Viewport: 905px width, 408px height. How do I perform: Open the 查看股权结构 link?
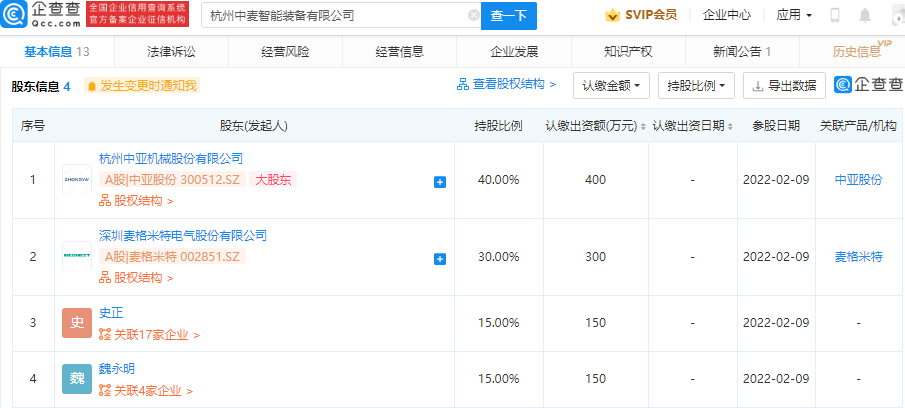[506, 86]
